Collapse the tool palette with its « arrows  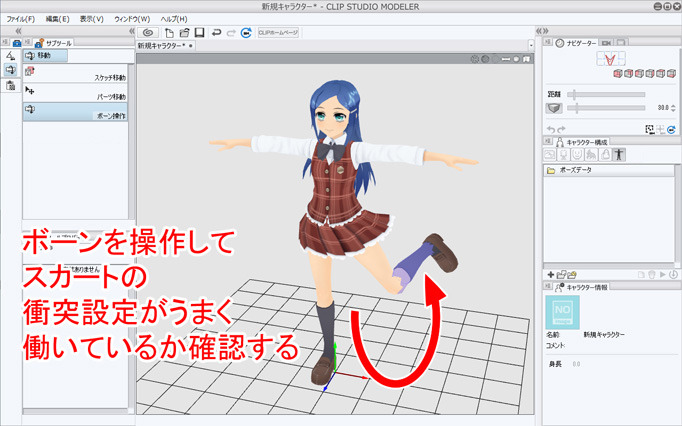pos(18,31)
